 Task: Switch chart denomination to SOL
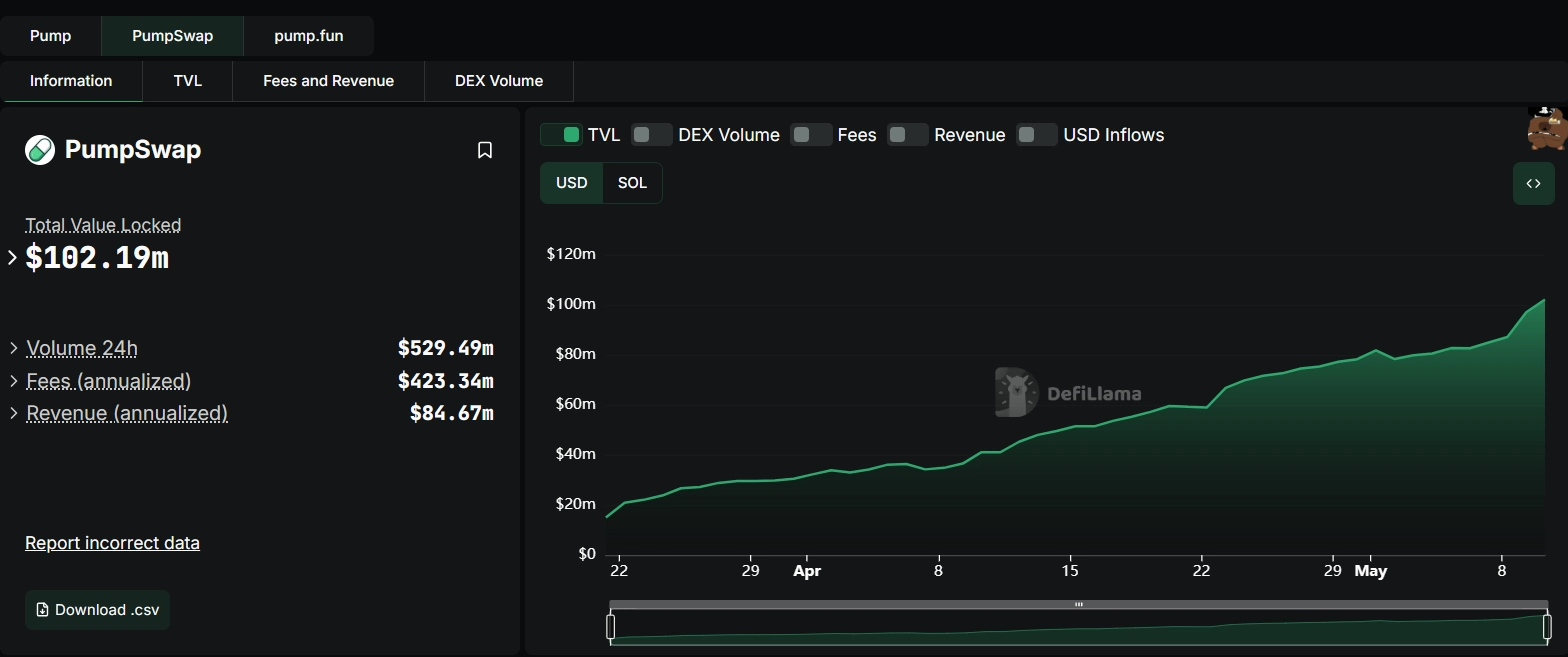632,183
